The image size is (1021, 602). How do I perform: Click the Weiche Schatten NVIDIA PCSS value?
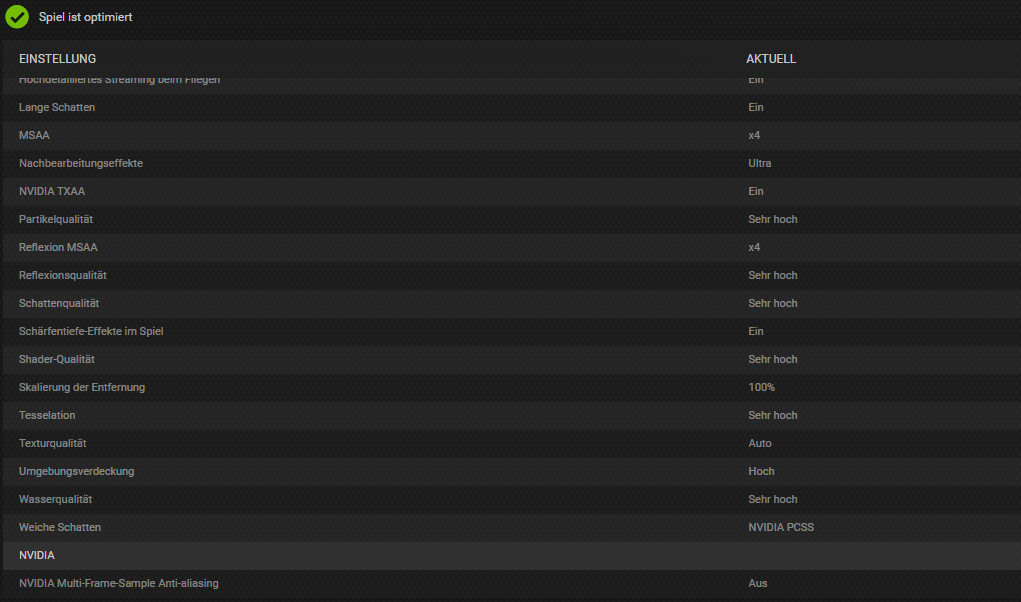[x=781, y=527]
